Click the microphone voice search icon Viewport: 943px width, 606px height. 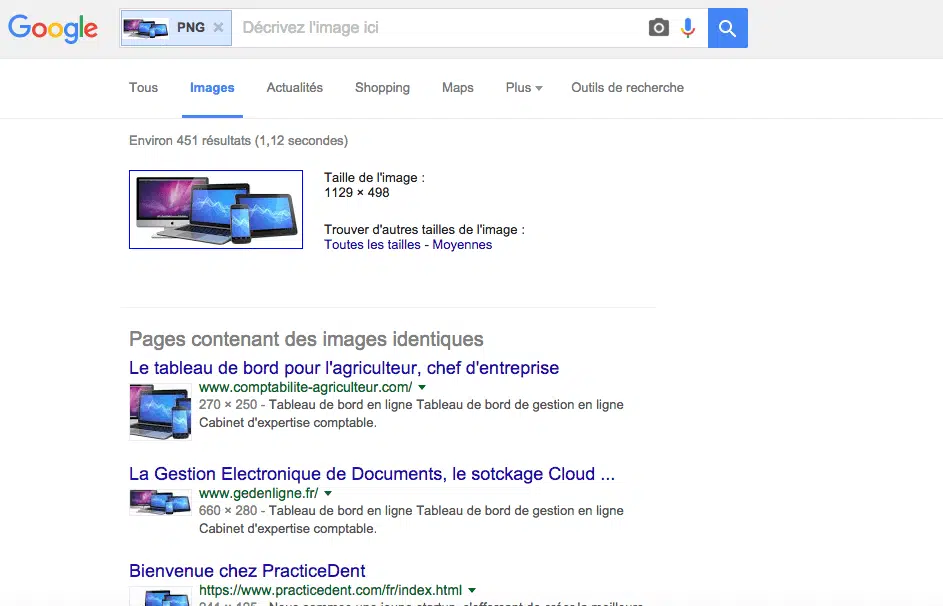[688, 28]
